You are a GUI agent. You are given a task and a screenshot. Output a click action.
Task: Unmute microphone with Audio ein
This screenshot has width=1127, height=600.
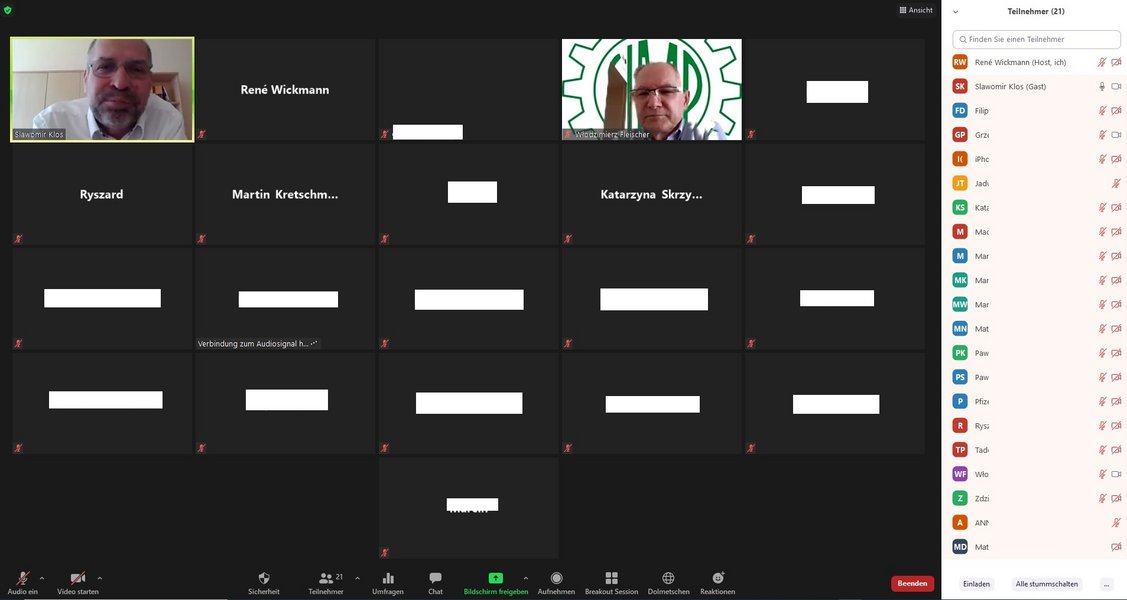click(x=23, y=579)
